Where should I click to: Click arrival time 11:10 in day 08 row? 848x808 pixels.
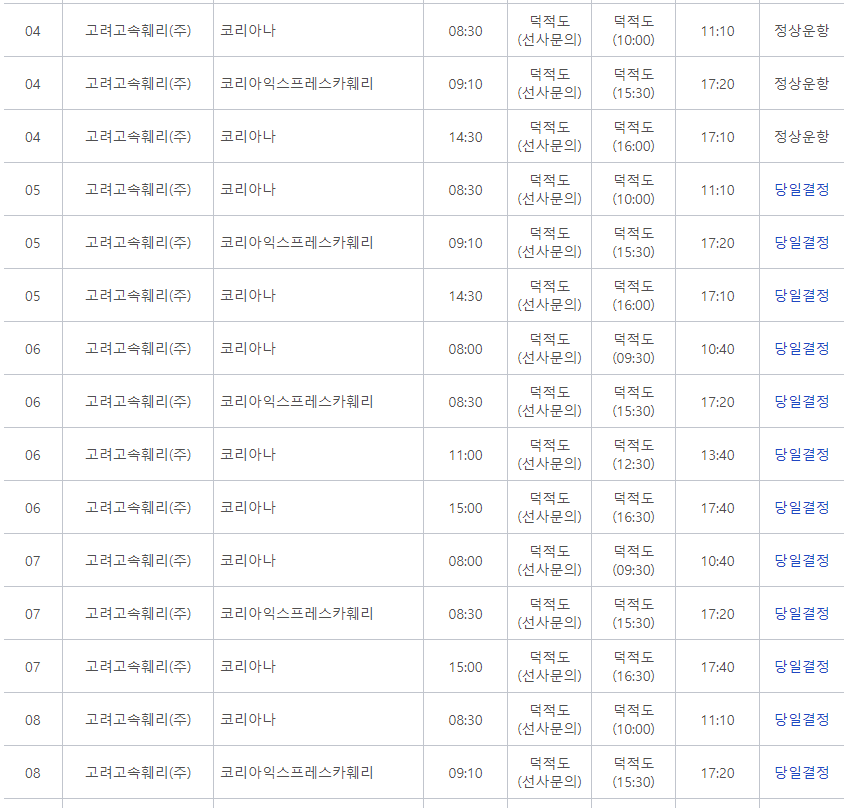tap(717, 720)
